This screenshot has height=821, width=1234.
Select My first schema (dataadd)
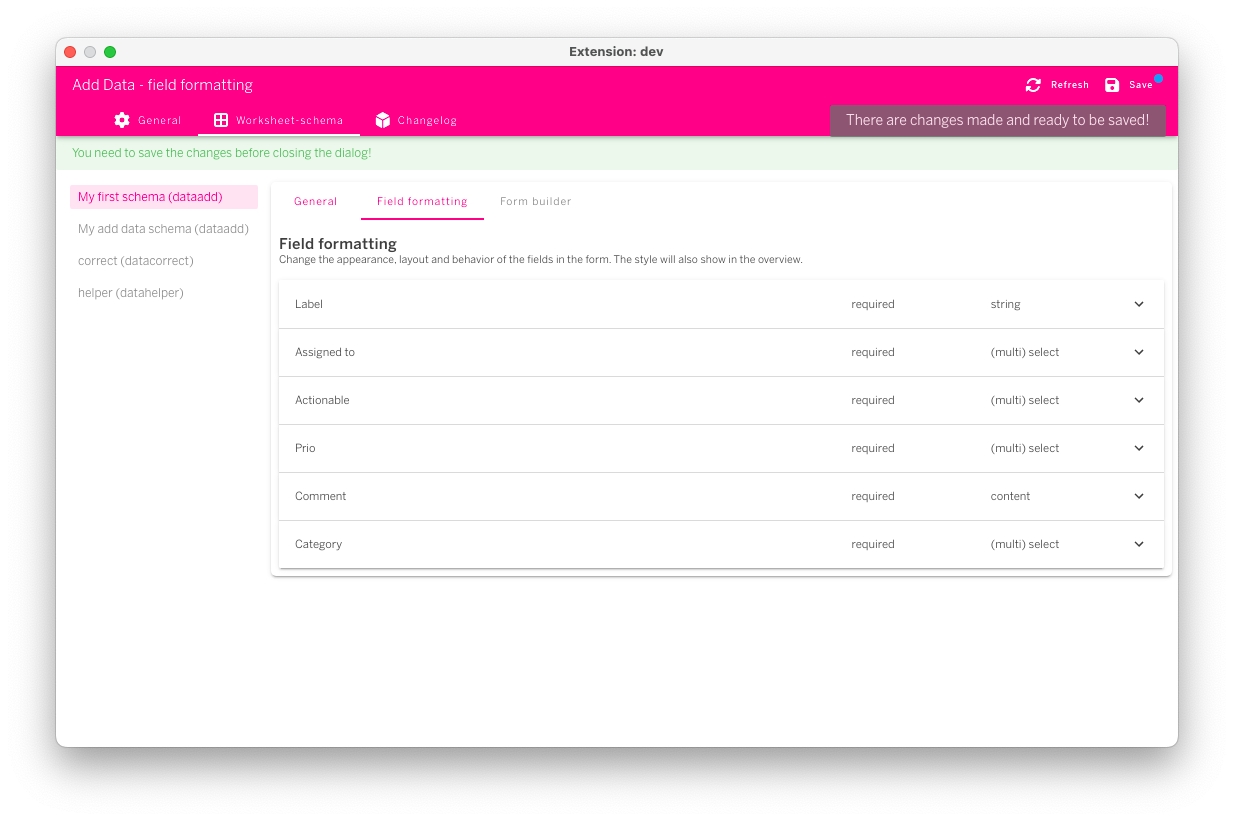(150, 197)
